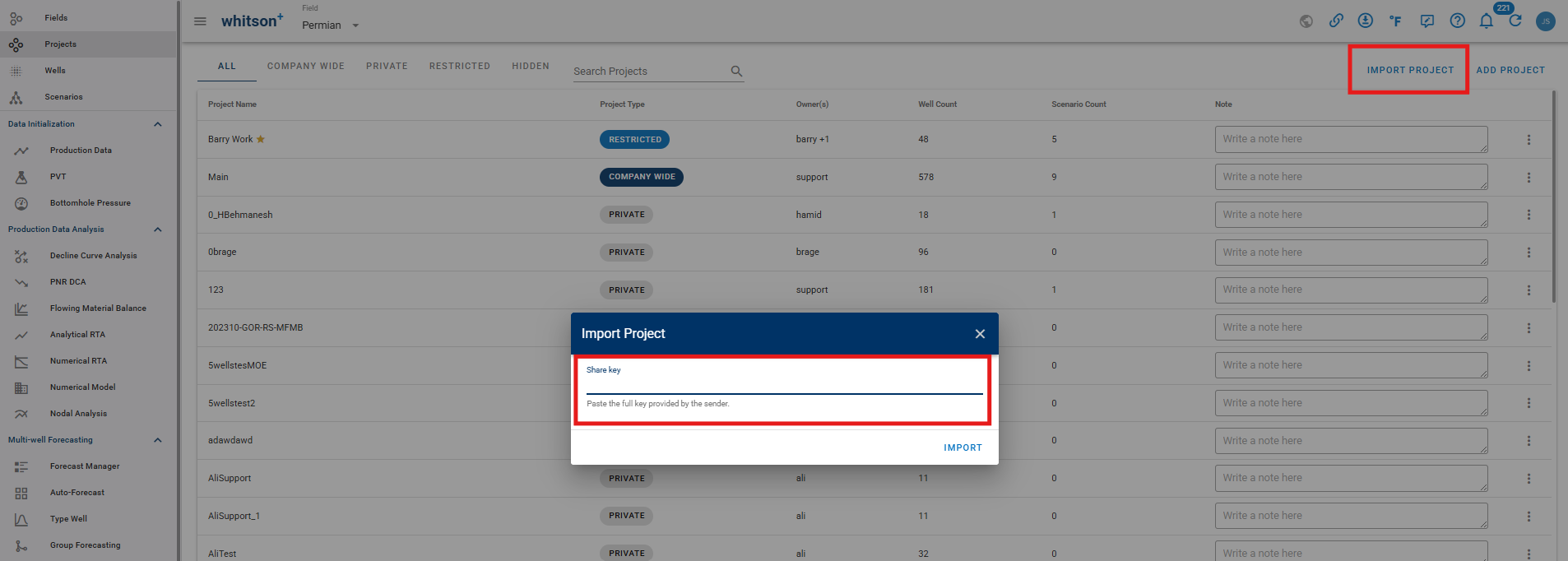The height and width of the screenshot is (561, 1568).
Task: Click the RESTRICTED badge for Barry Work
Action: click(634, 140)
